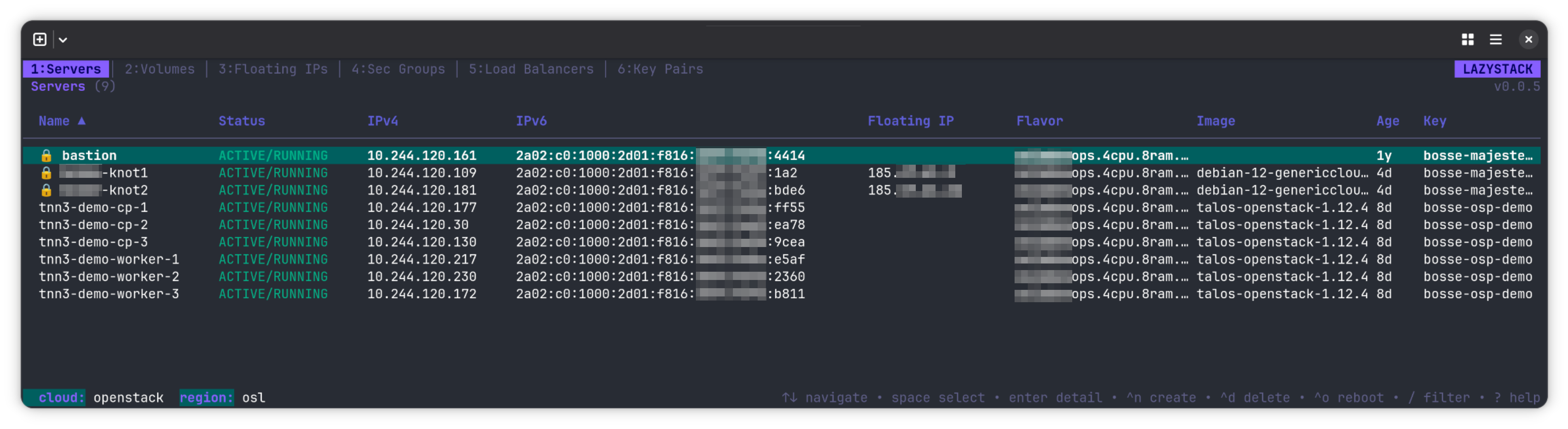Click the Floating IP column header
This screenshot has height=429, width=1568.
pos(910,121)
